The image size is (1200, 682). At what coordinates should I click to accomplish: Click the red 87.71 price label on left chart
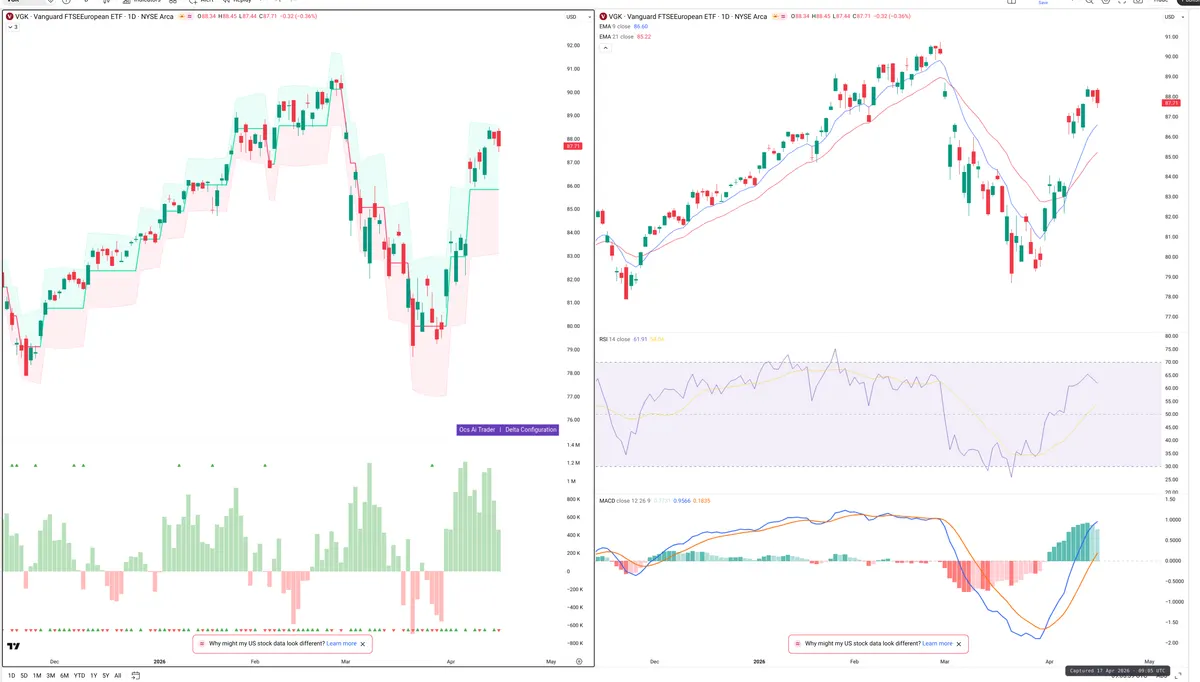(x=574, y=146)
